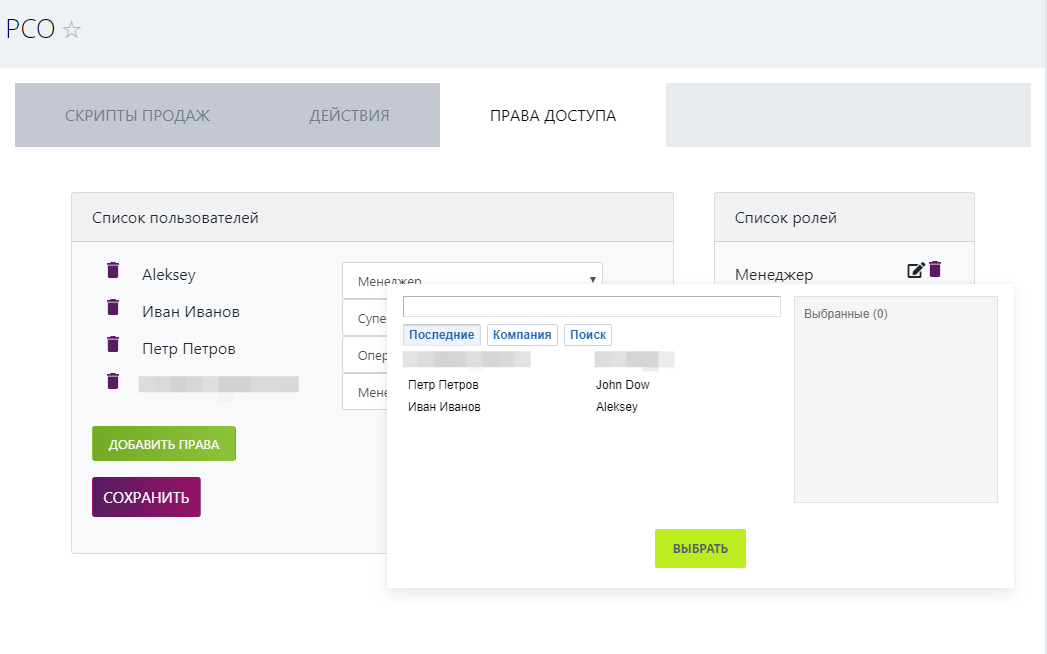This screenshot has height=654, width=1047.
Task: Open Петр Петров's role dropdown
Action: (x=365, y=355)
